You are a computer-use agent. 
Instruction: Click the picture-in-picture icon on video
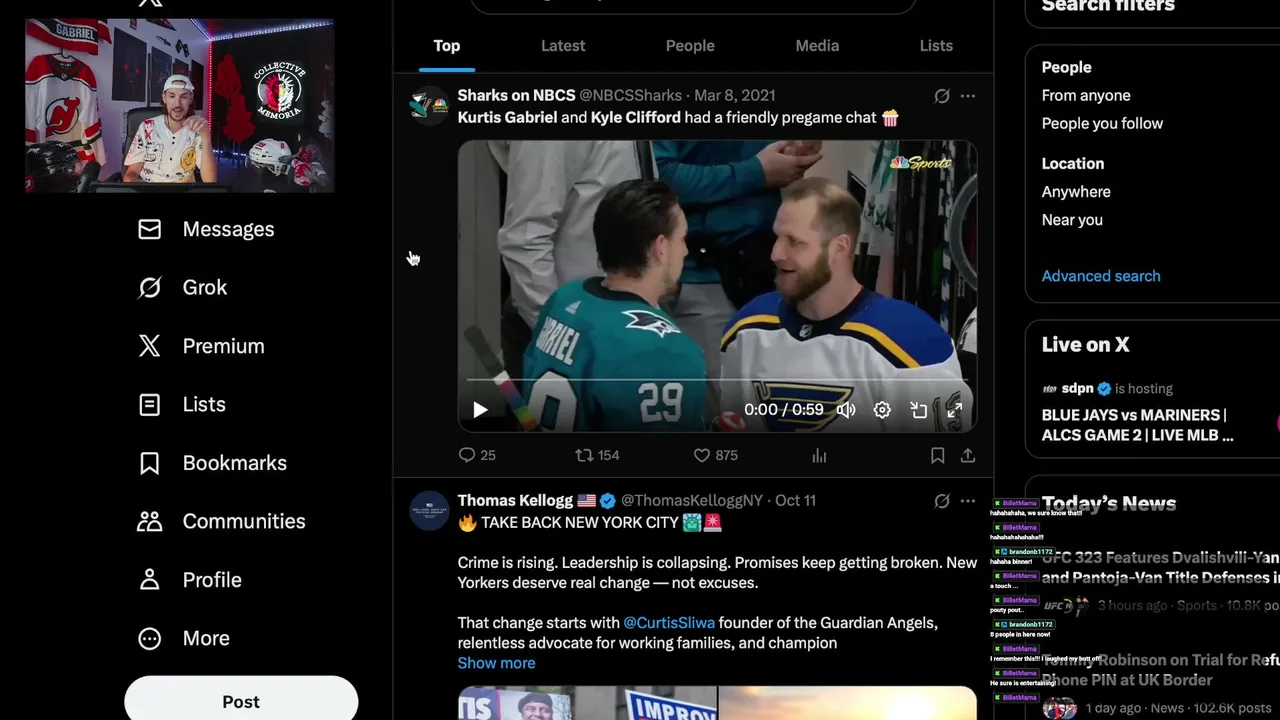pos(918,410)
